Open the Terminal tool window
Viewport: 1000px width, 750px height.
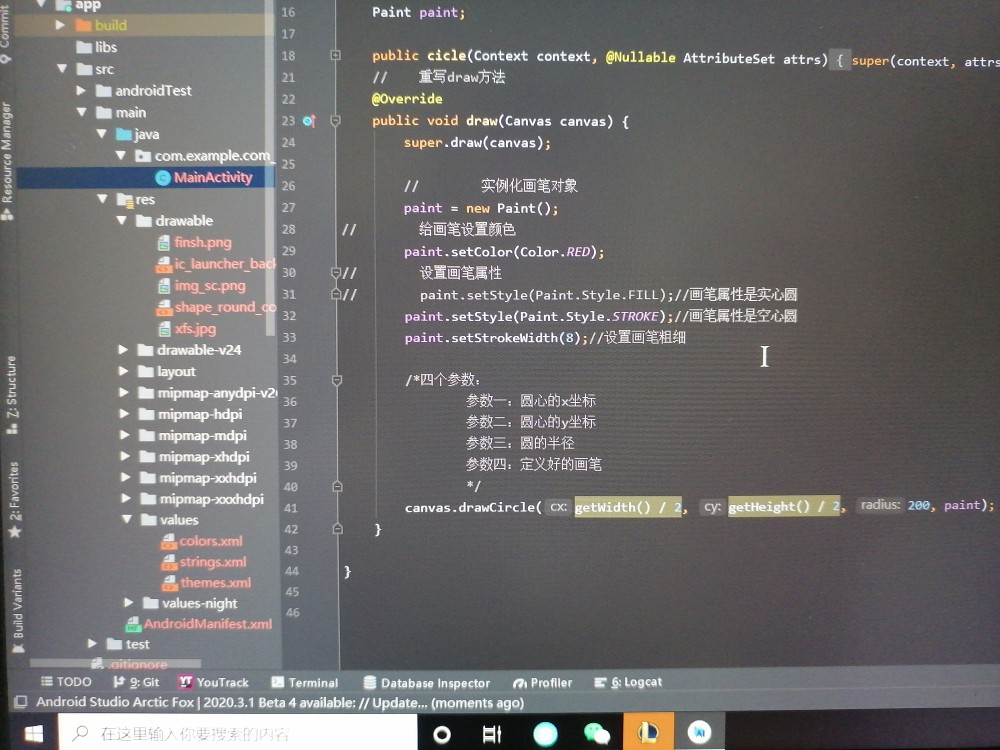pos(305,682)
